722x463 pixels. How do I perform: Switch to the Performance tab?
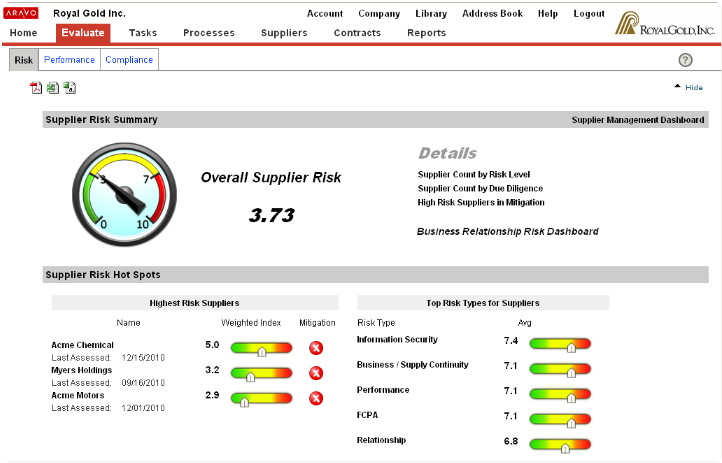69,60
